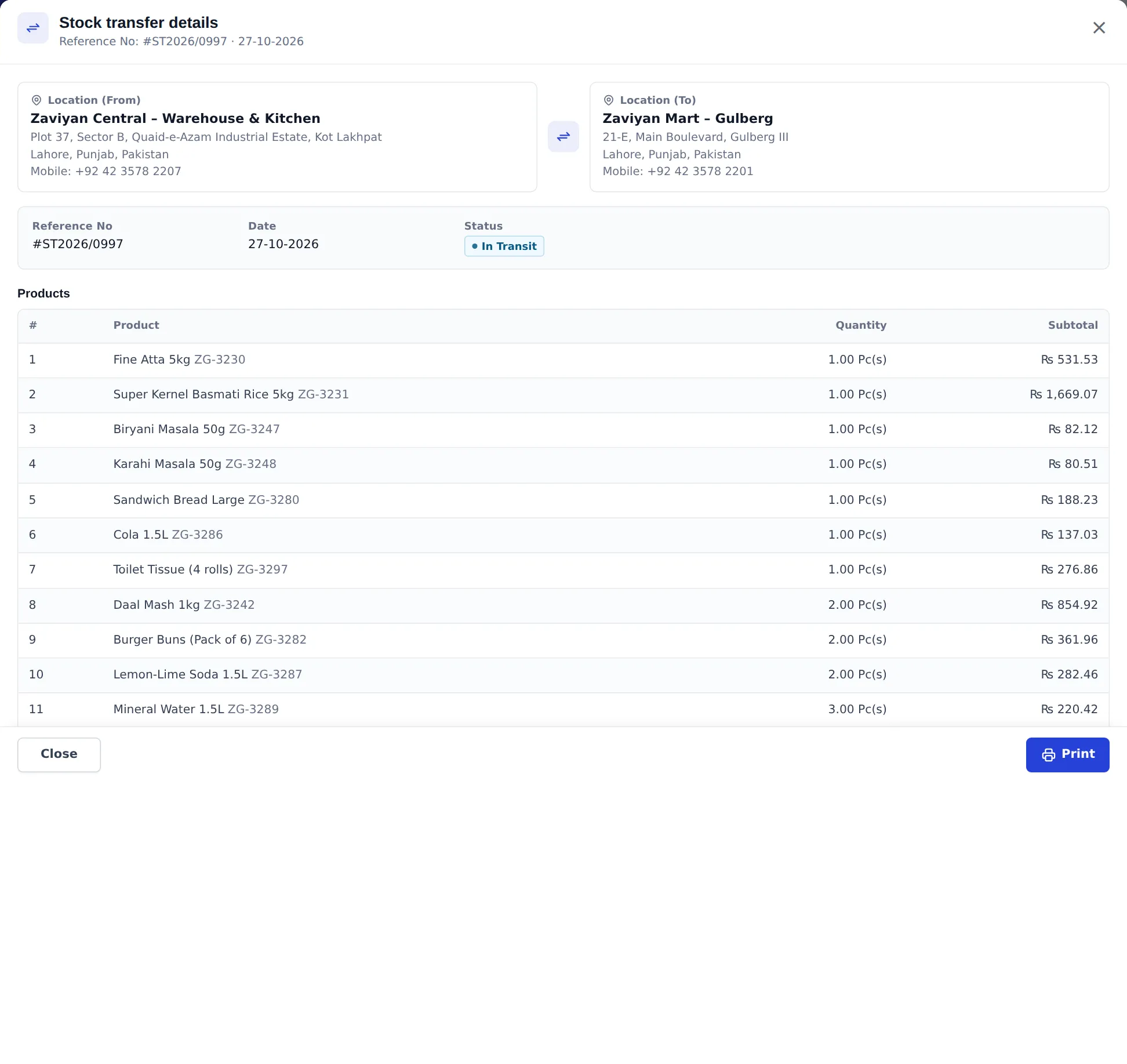
Task: Click subtotal Rs 1,669.07
Action: (1064, 394)
